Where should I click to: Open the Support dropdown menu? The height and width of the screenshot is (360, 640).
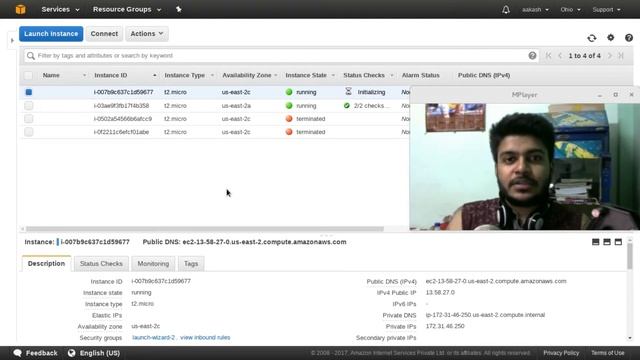click(606, 9)
